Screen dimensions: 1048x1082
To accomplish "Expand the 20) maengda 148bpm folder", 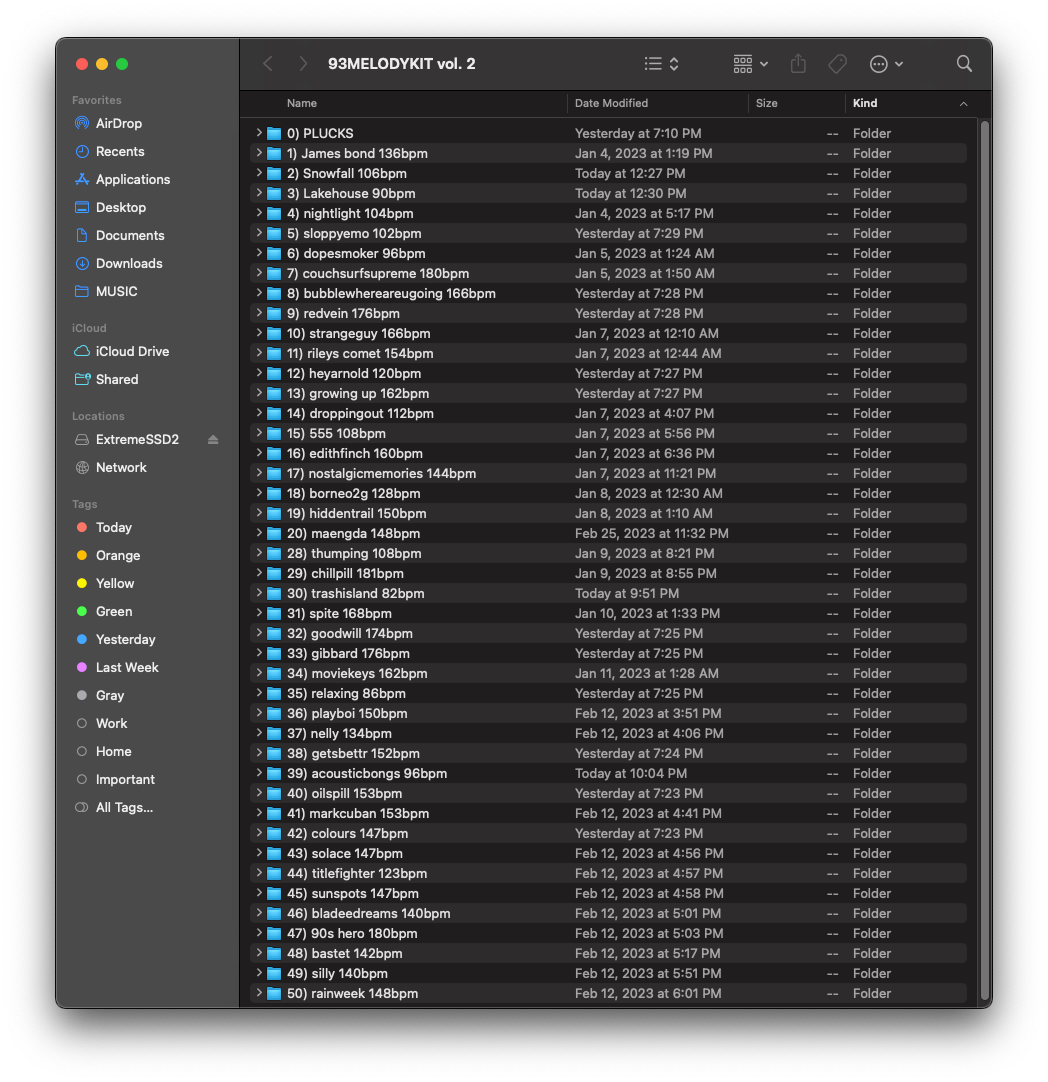I will coord(259,533).
